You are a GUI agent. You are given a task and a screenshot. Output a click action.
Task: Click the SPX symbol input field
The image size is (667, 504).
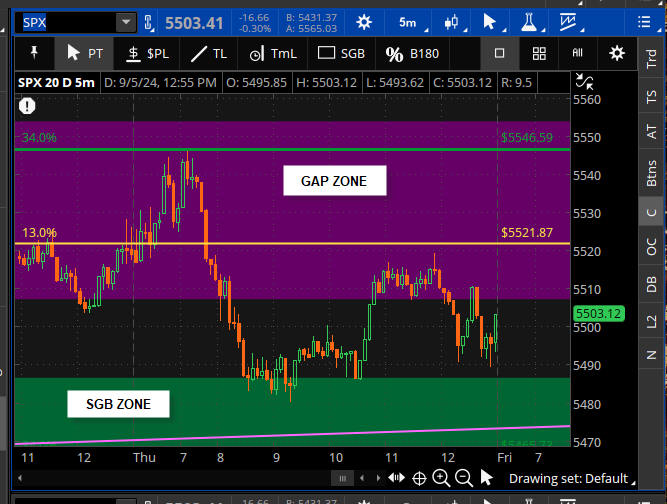coord(66,22)
